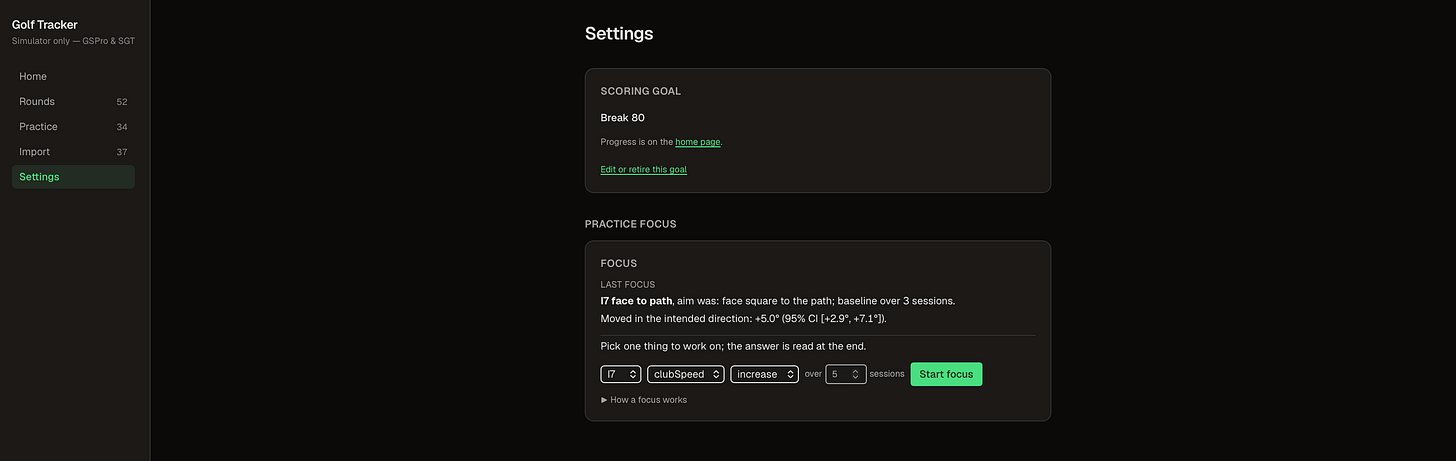Viewport: 1456px width, 461px height.
Task: Follow the 'home page' progress link
Action: (698, 142)
